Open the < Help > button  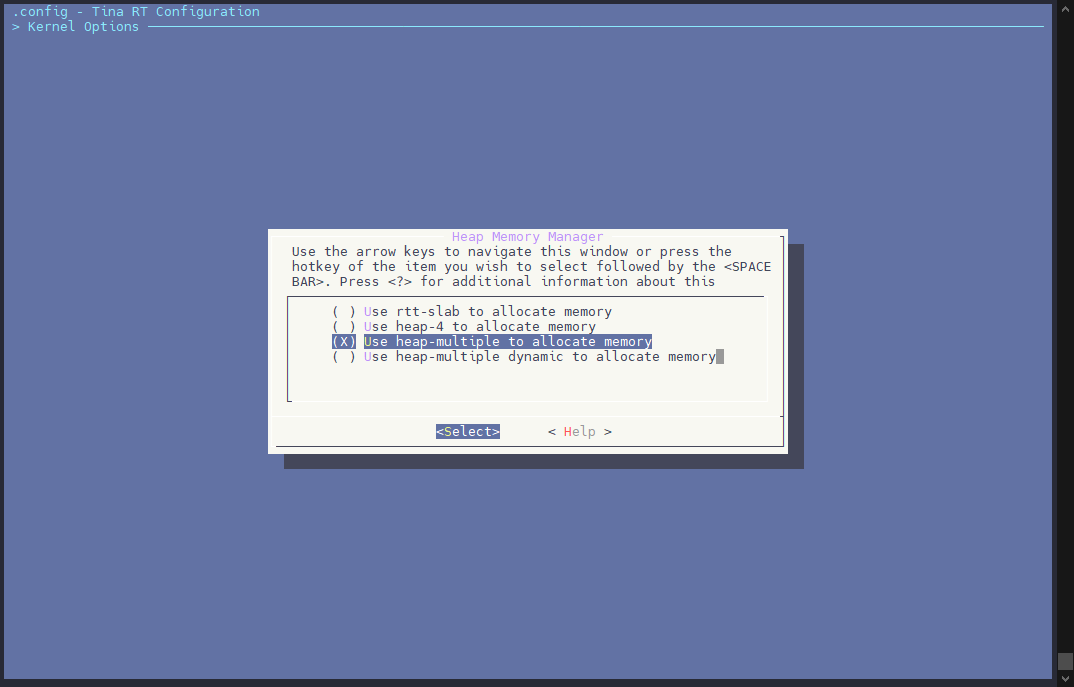[x=580, y=432]
